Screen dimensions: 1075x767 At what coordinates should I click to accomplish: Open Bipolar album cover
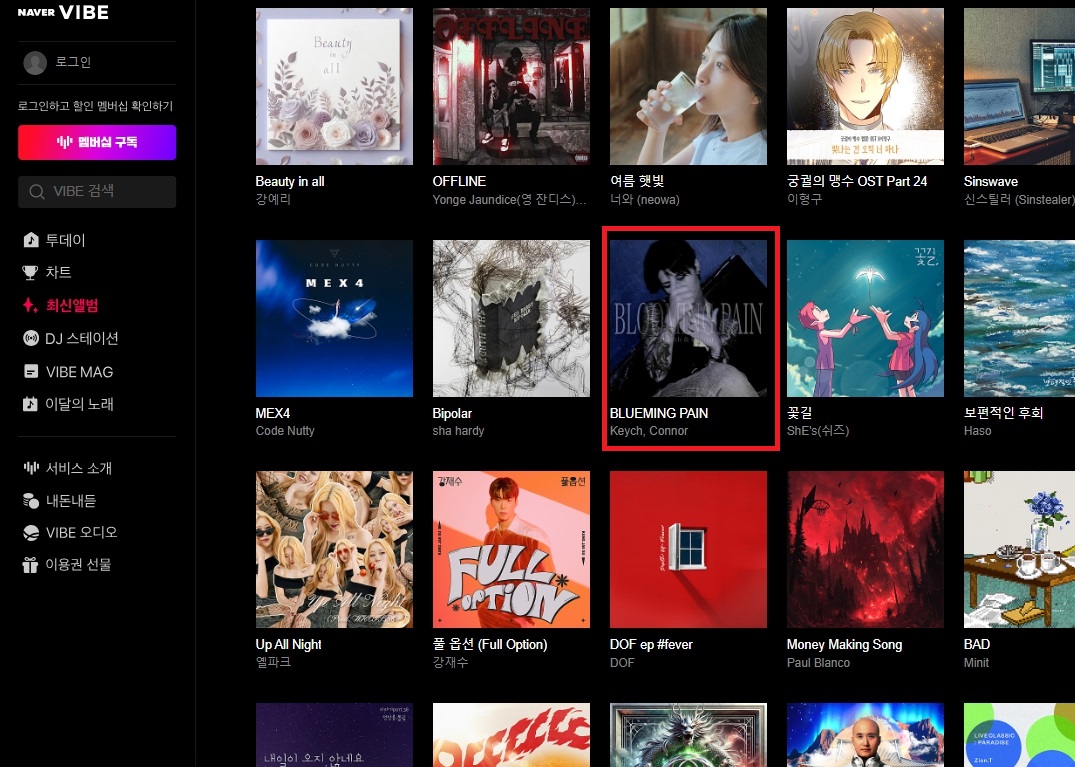point(511,318)
